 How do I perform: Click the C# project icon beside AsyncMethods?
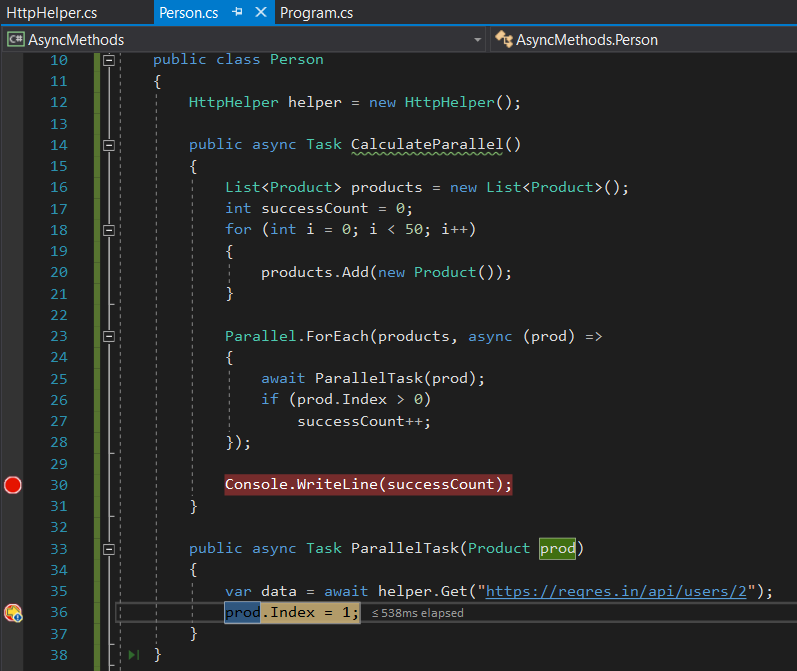click(15, 39)
